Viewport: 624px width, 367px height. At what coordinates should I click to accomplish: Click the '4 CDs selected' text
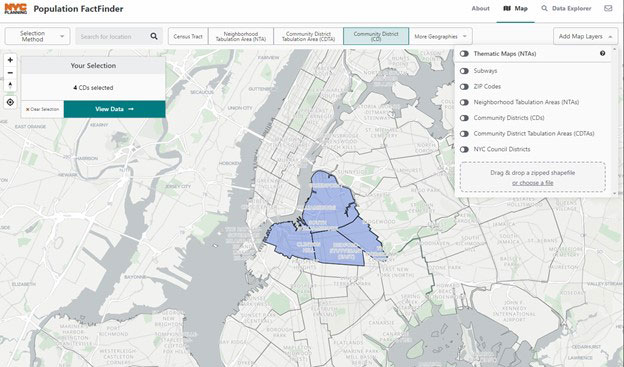click(93, 88)
